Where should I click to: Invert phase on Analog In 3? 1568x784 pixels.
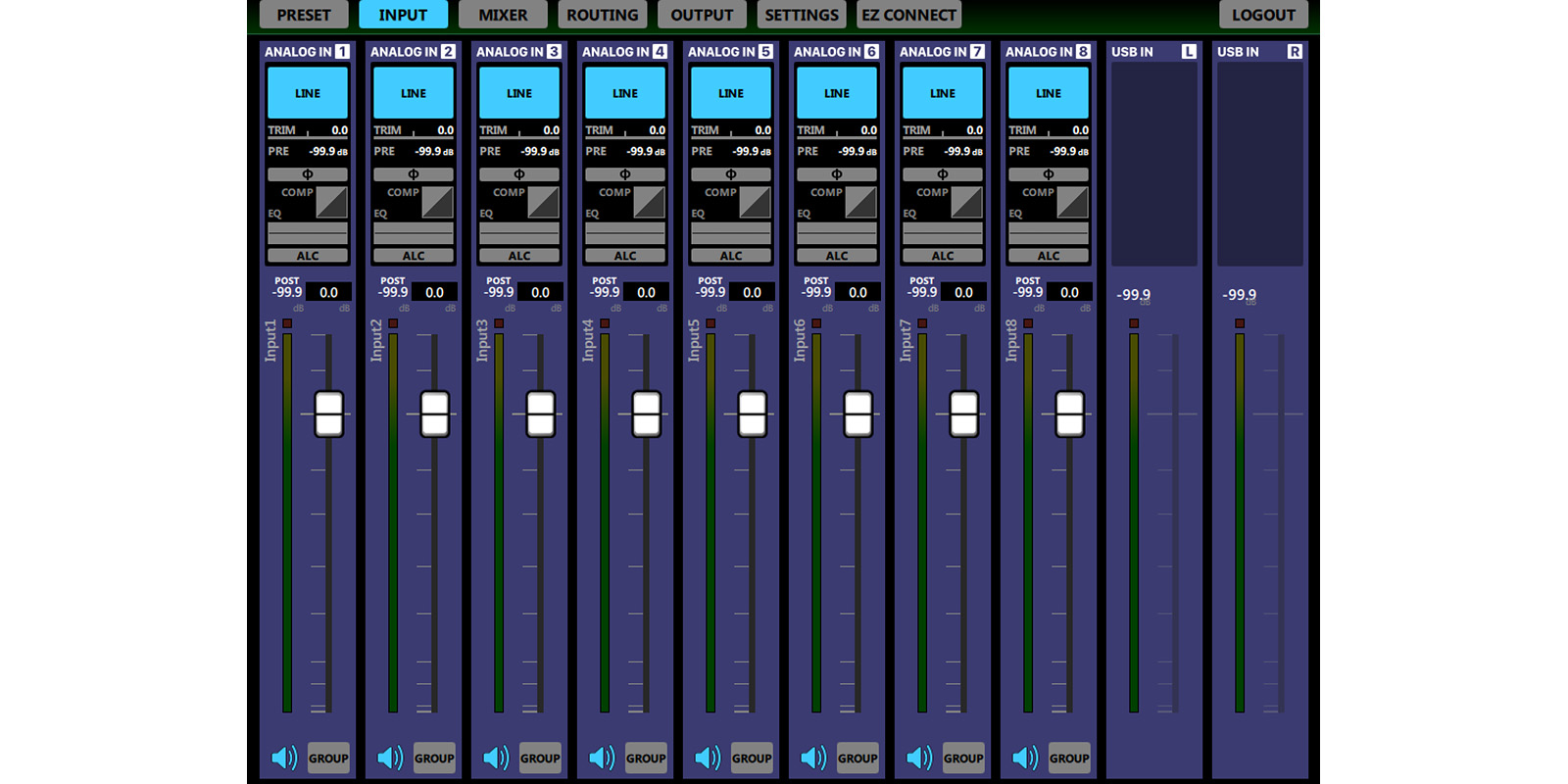coord(519,174)
